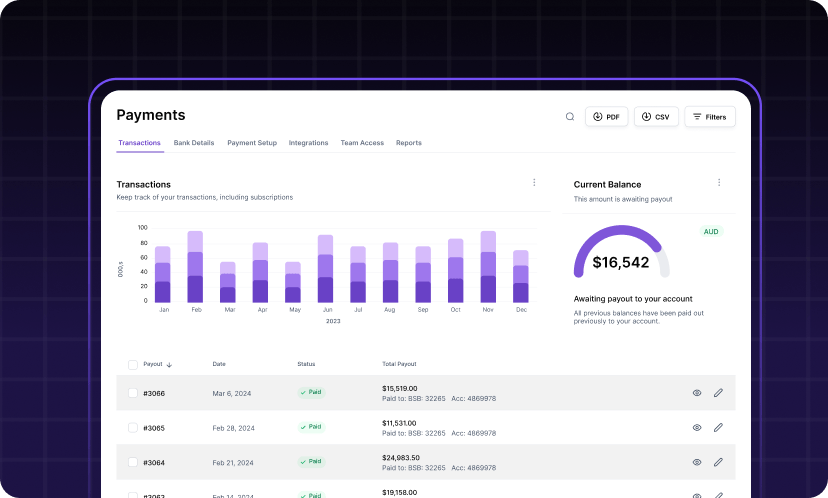Select the checkbox for payout #3066

pos(133,393)
